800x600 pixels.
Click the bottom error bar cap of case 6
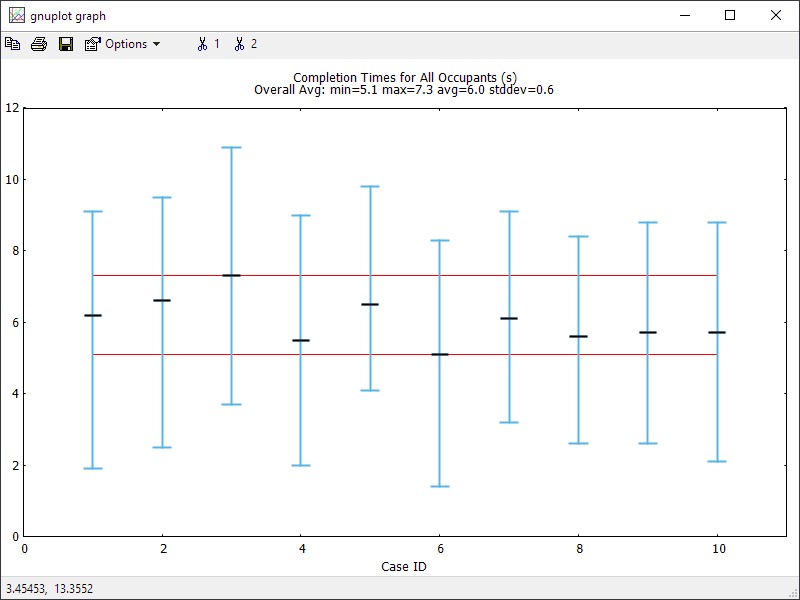click(x=440, y=486)
